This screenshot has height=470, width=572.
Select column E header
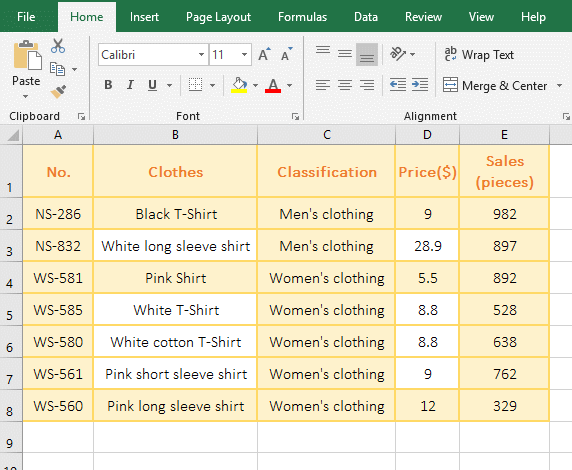pyautogui.click(x=504, y=135)
